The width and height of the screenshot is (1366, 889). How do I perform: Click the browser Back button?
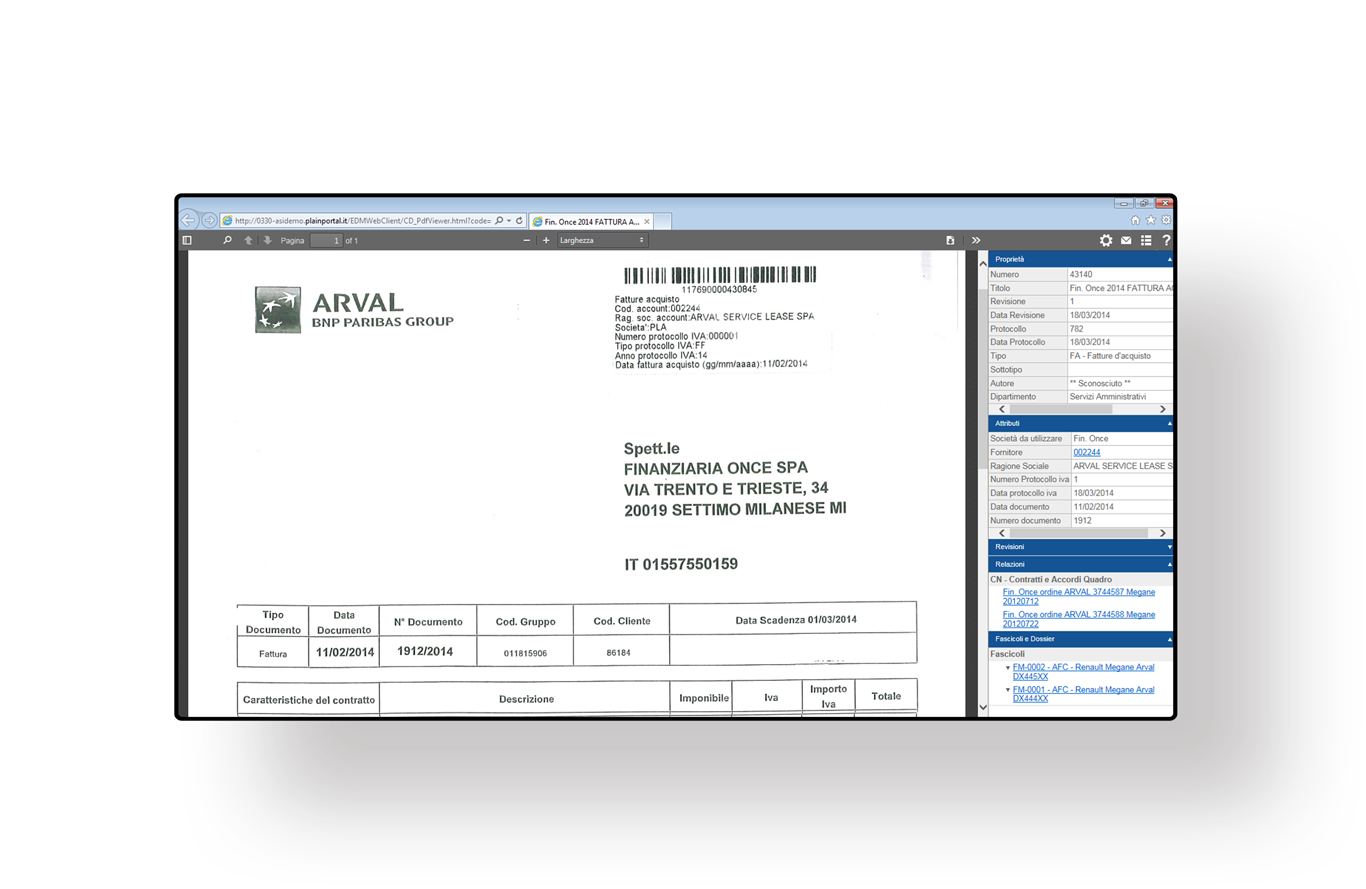(x=189, y=220)
